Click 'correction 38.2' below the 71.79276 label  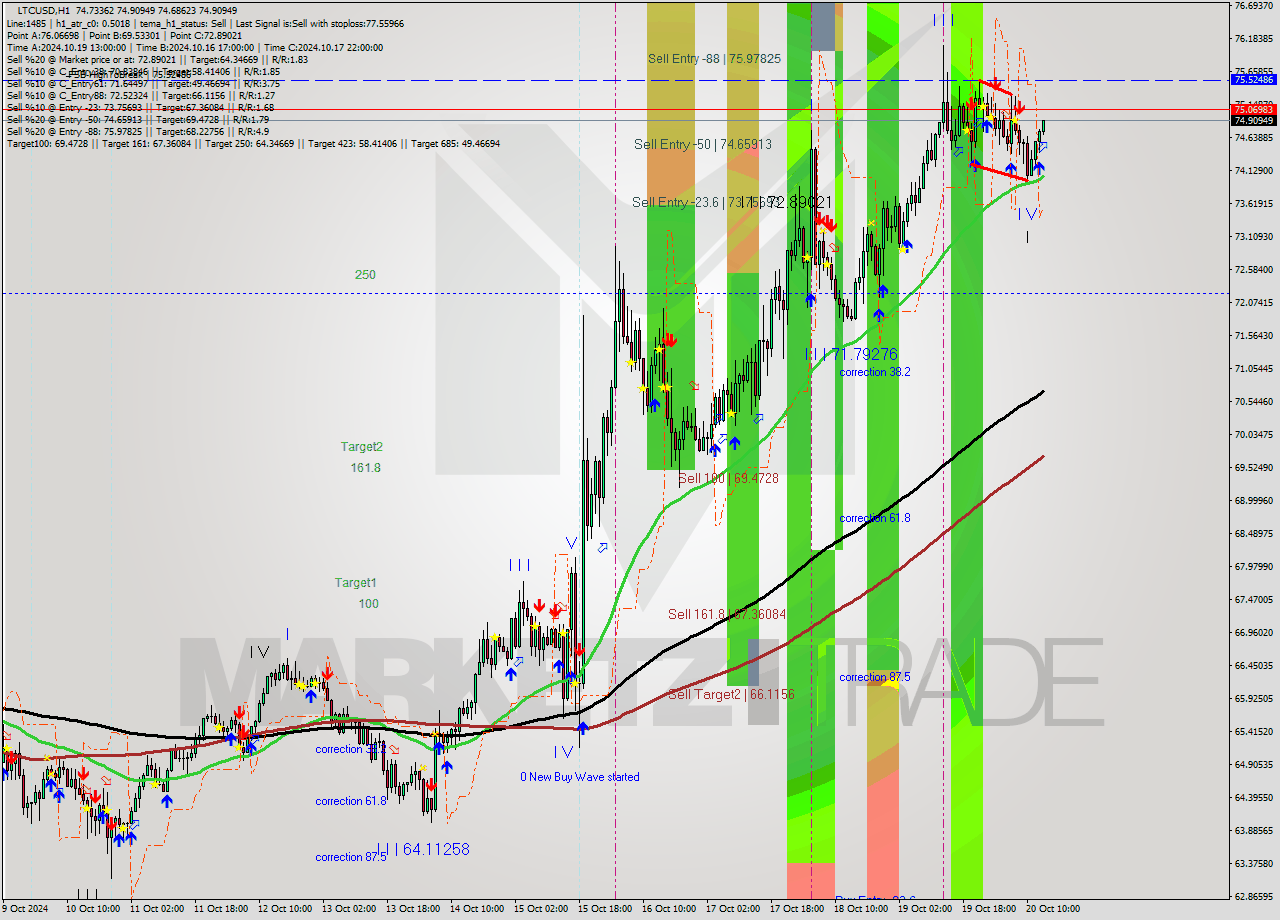875,372
